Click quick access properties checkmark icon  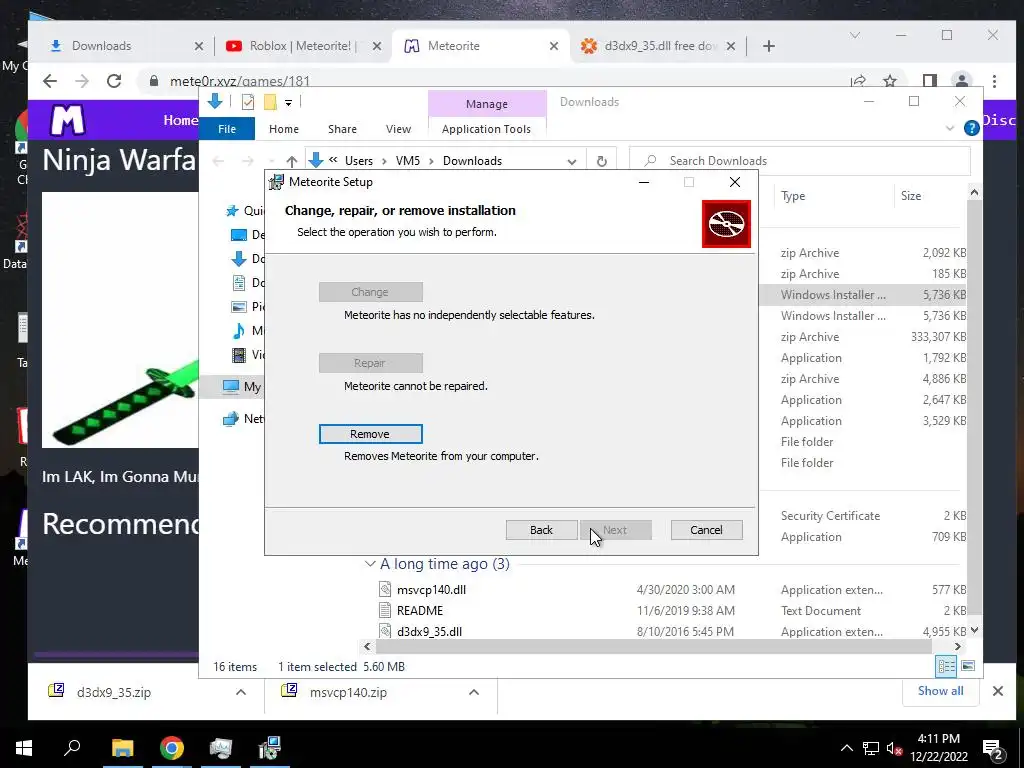click(248, 102)
